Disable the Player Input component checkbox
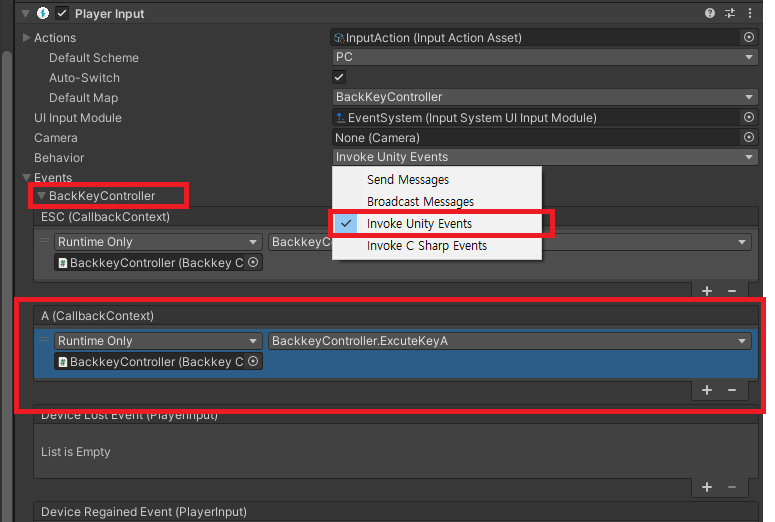 (x=62, y=13)
